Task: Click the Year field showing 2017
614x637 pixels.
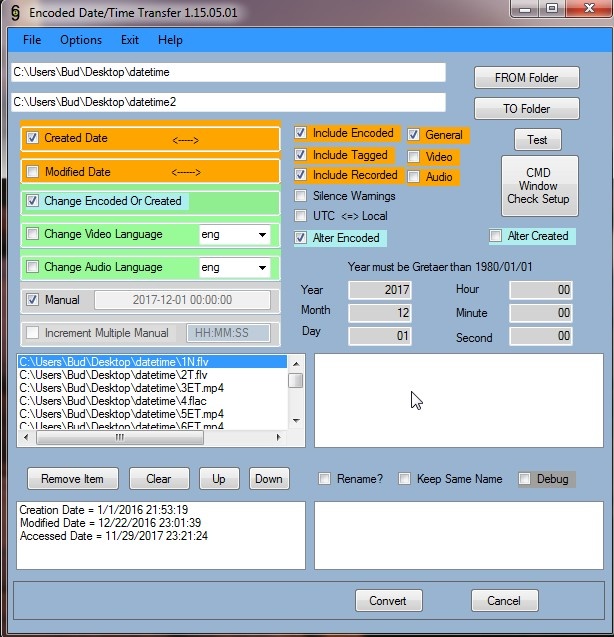Action: [x=380, y=290]
